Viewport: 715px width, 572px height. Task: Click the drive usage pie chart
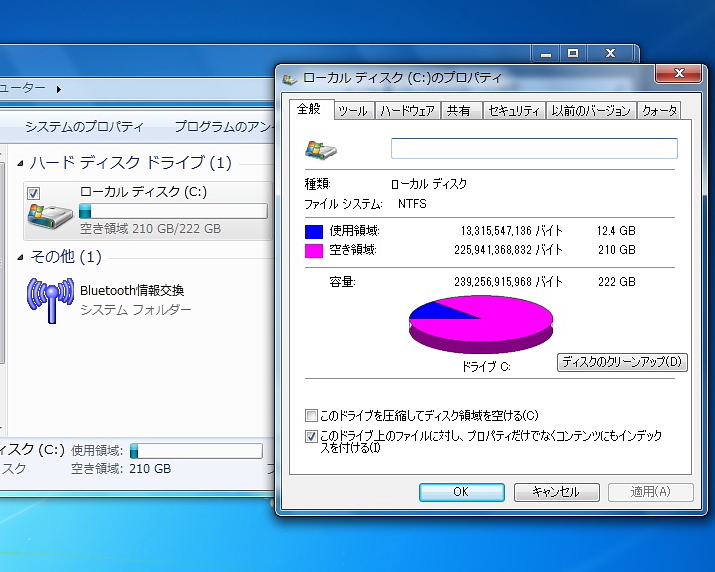click(481, 324)
